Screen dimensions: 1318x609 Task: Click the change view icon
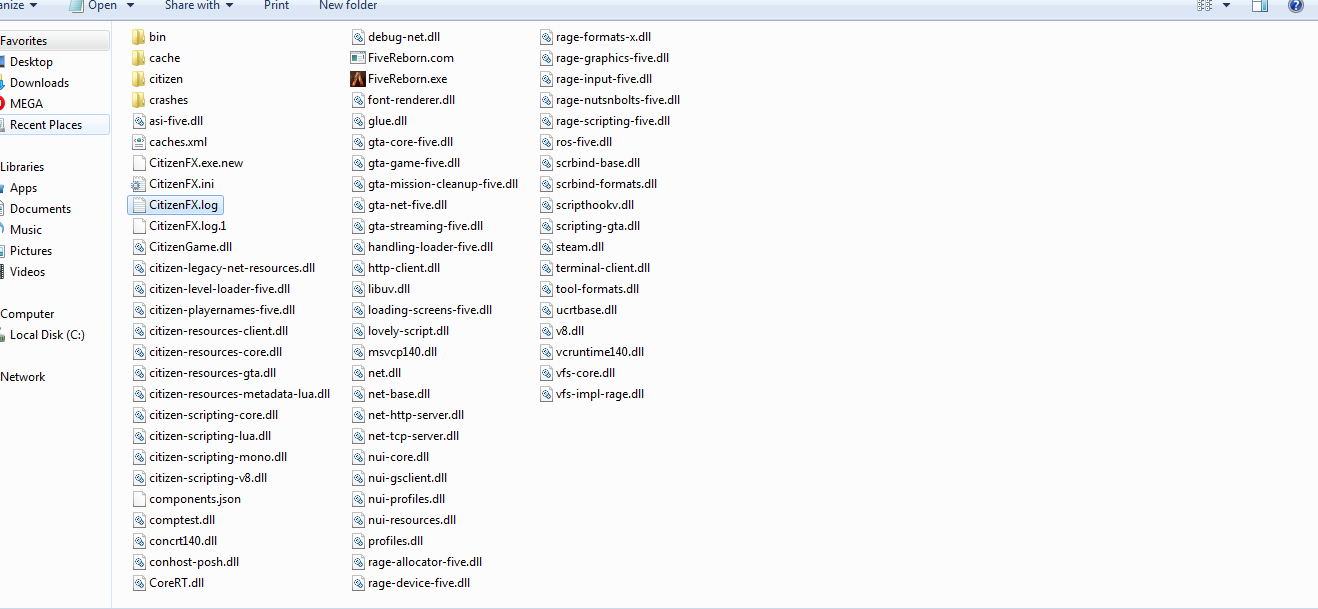point(1204,5)
